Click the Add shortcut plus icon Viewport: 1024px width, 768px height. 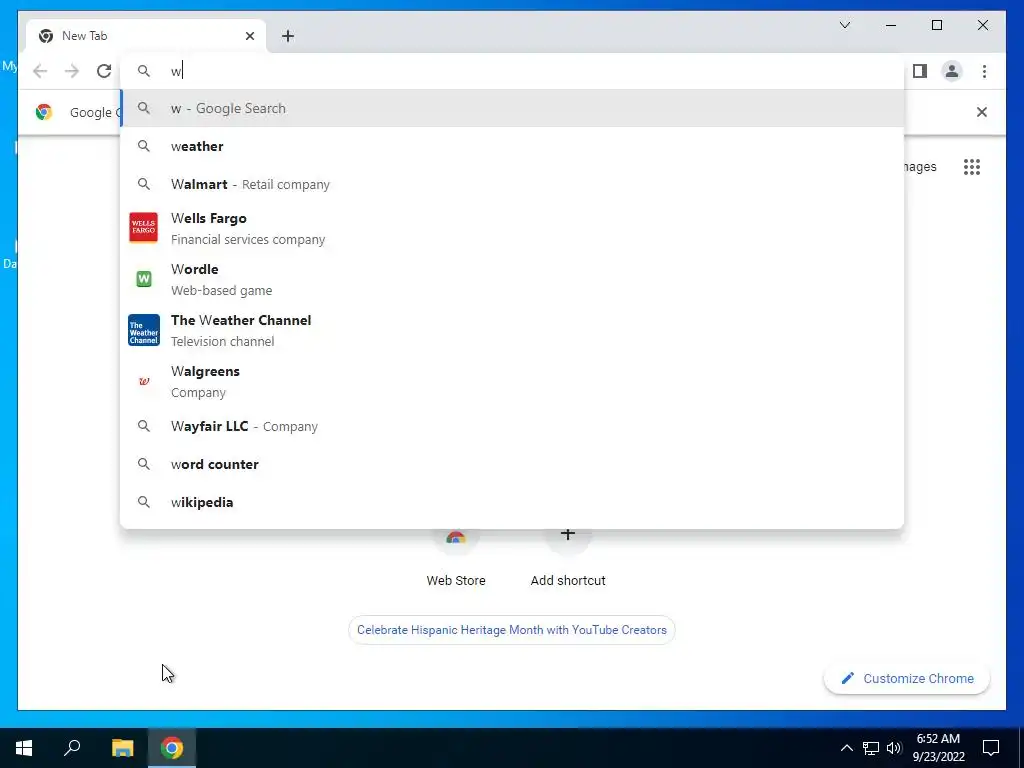point(568,536)
